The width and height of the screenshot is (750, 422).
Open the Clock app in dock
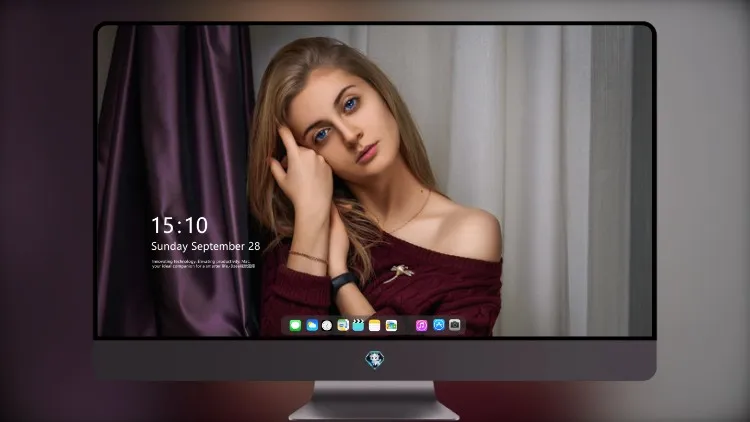tap(327, 325)
